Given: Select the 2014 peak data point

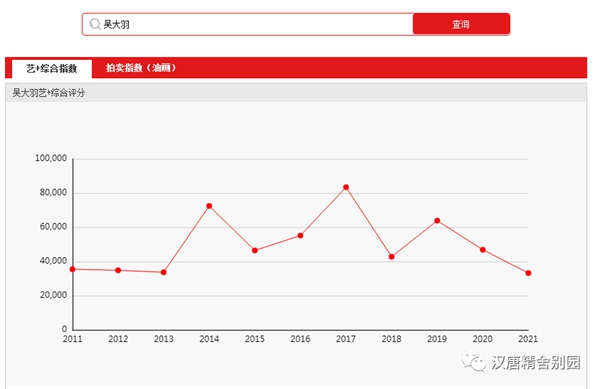Looking at the screenshot, I should pos(209,206).
